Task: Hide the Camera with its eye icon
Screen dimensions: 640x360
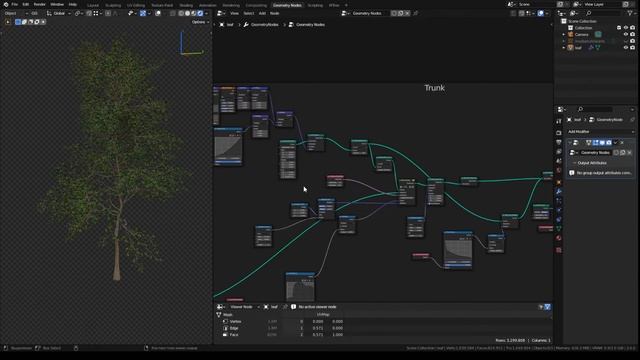Action: [x=626, y=35]
